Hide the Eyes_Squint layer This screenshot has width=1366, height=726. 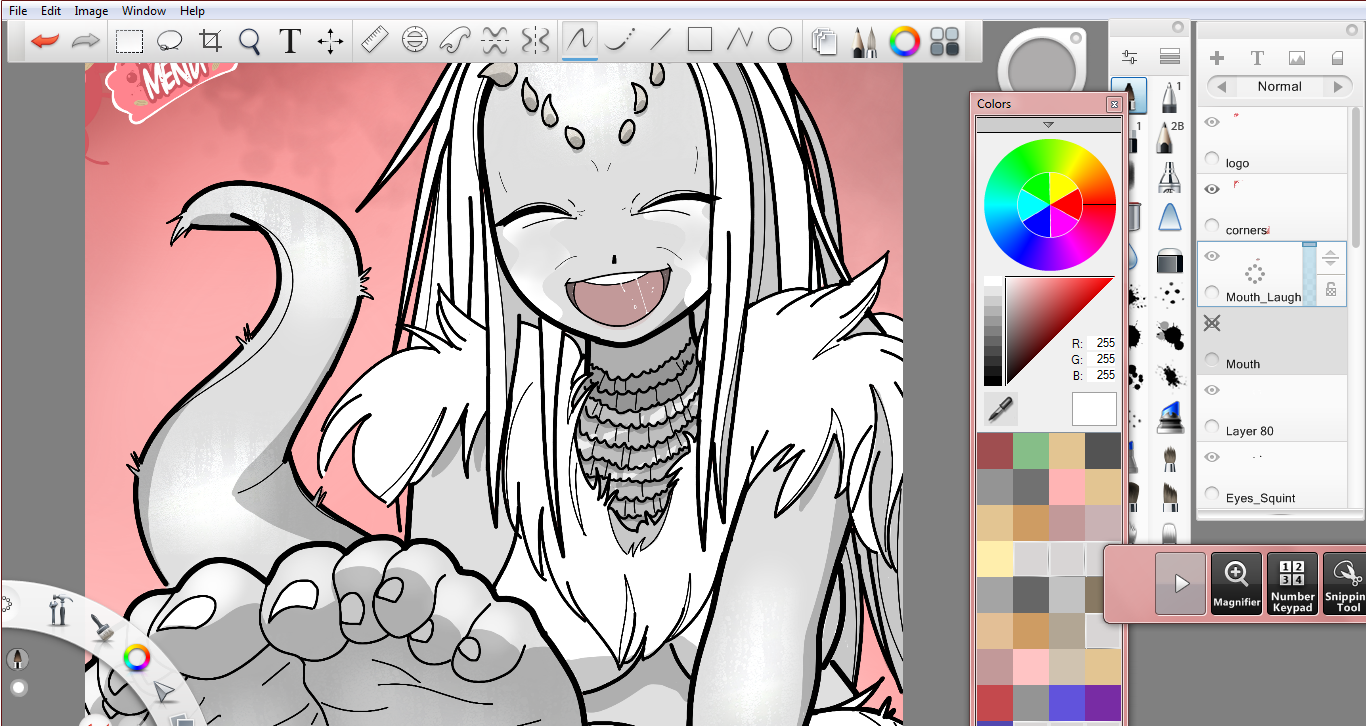click(1212, 457)
